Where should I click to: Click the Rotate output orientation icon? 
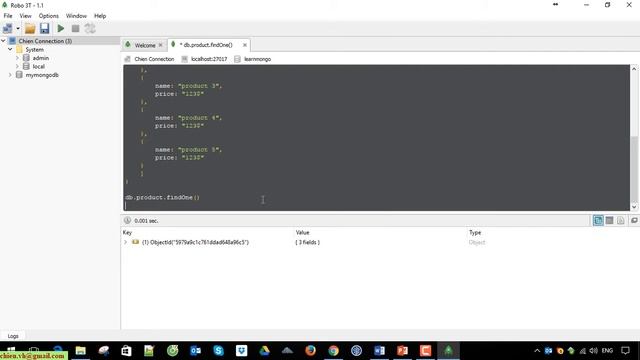coord(90,29)
